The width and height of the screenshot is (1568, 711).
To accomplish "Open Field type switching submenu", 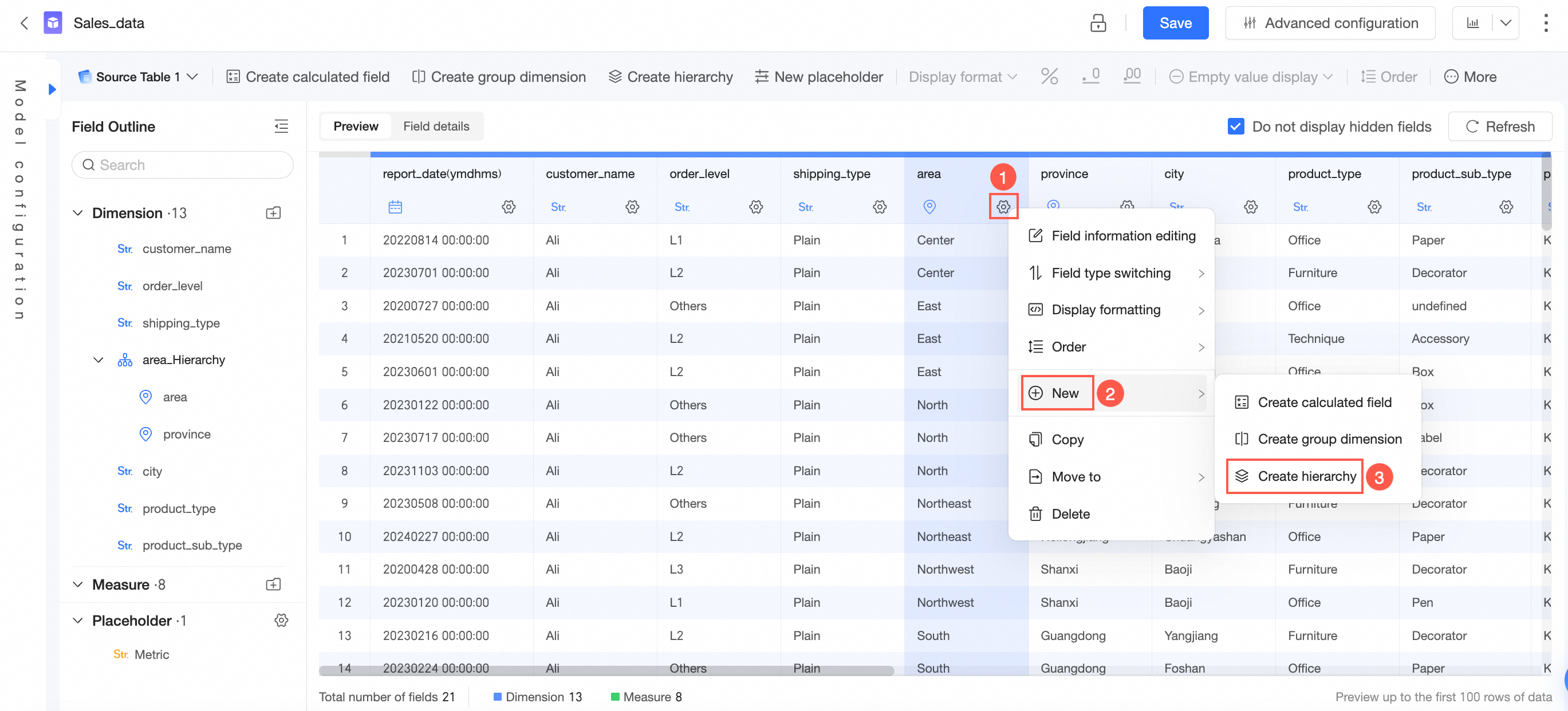I will 1112,273.
